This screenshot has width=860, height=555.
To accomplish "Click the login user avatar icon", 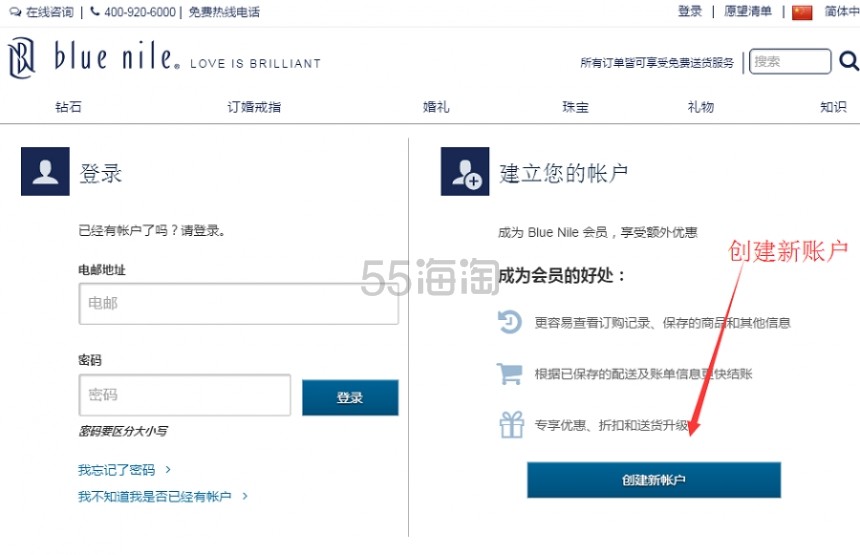I will pos(45,171).
